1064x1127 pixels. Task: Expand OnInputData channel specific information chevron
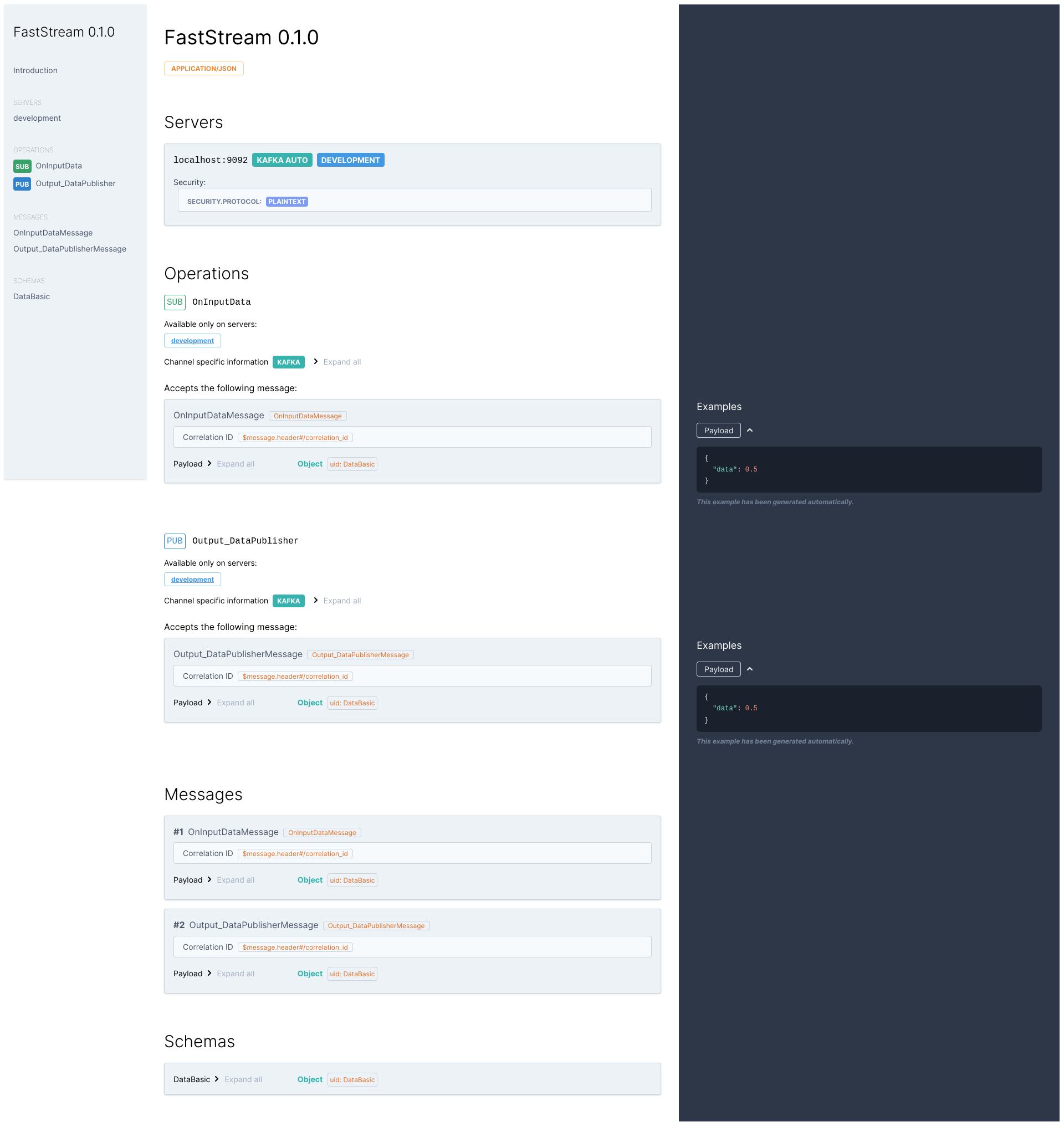[x=316, y=362]
